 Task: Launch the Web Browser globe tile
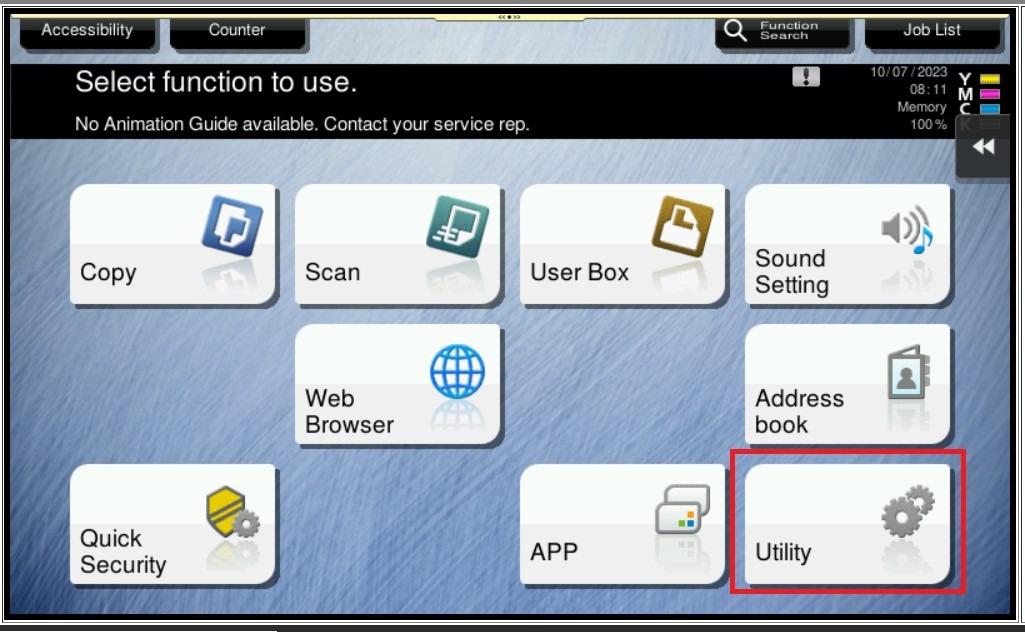(x=397, y=385)
